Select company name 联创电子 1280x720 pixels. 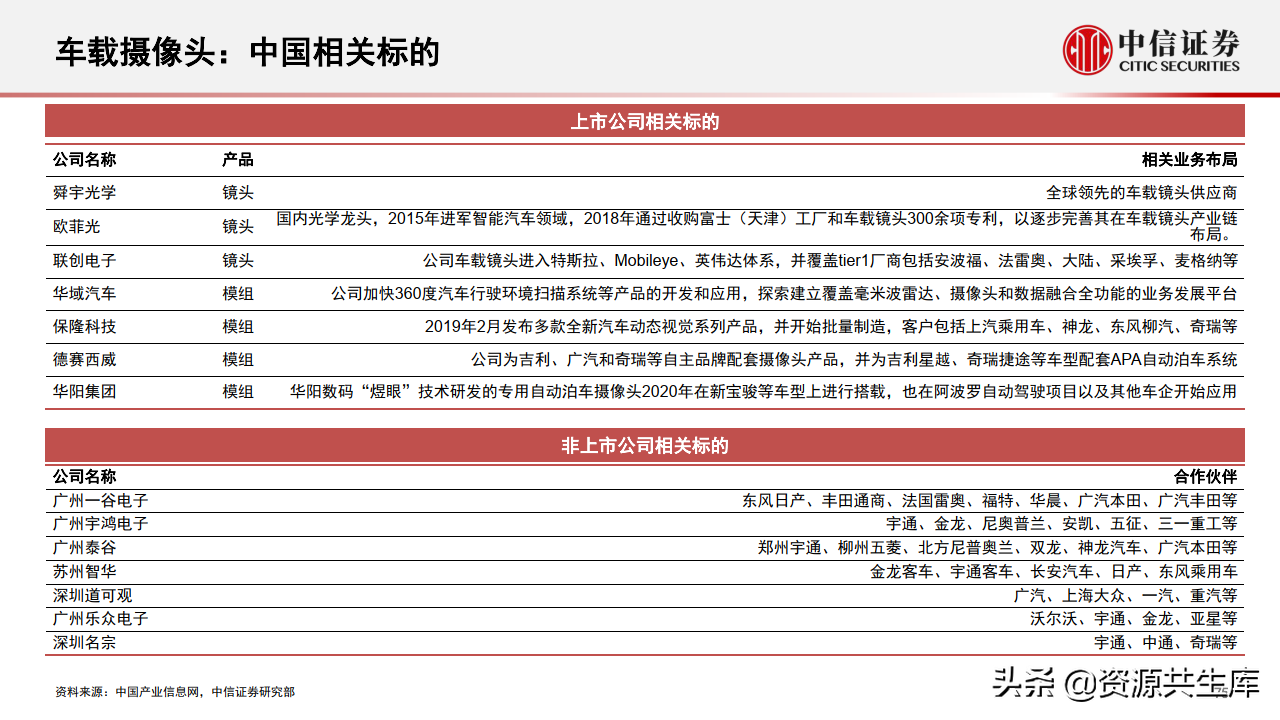(84, 260)
